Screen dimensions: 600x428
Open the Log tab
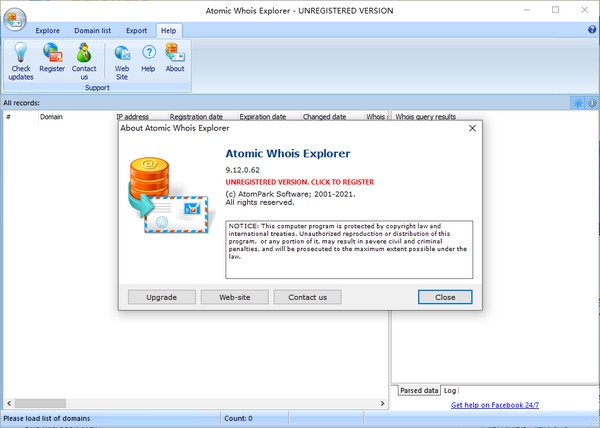coord(450,391)
